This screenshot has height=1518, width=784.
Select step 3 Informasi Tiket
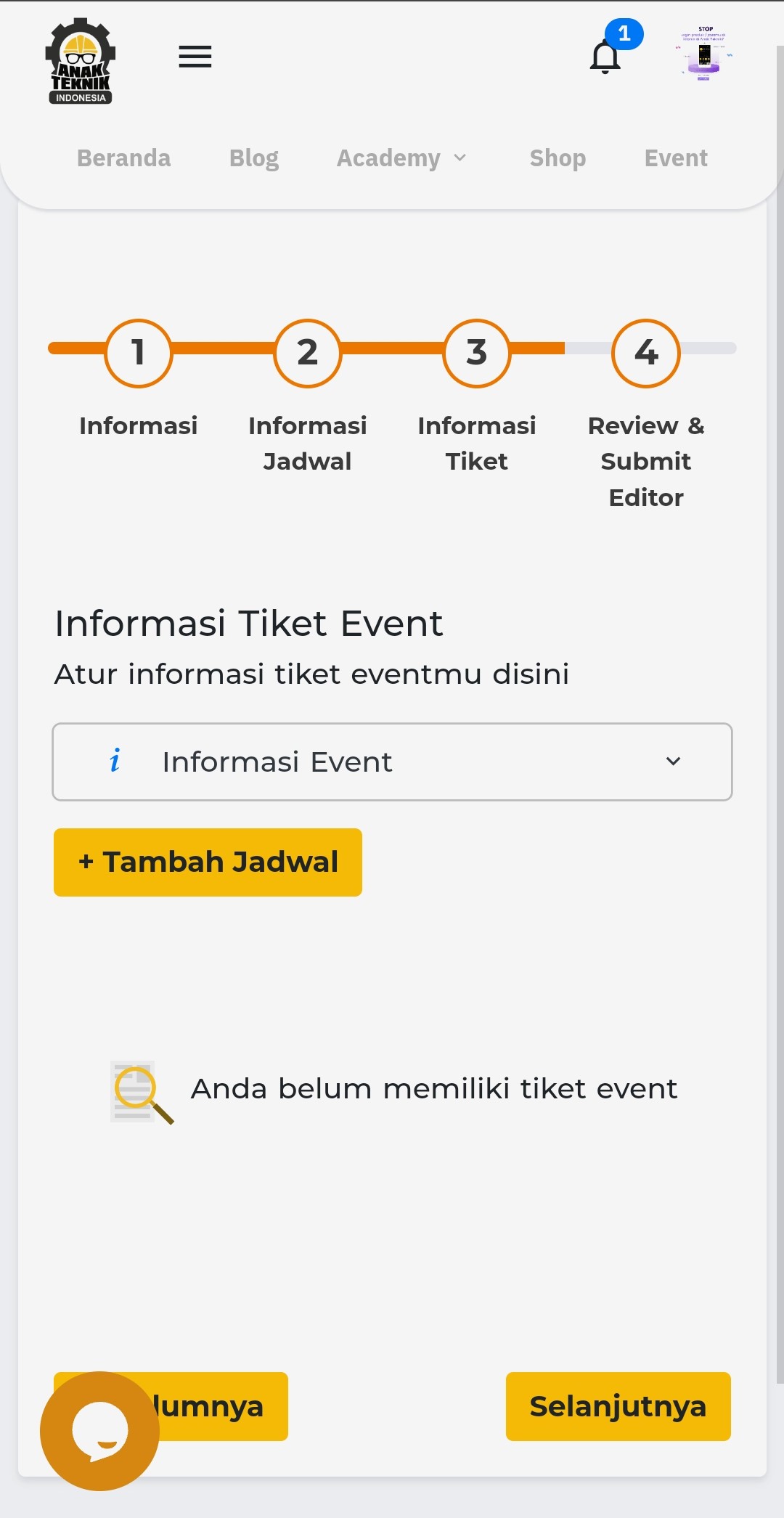pyautogui.click(x=477, y=354)
